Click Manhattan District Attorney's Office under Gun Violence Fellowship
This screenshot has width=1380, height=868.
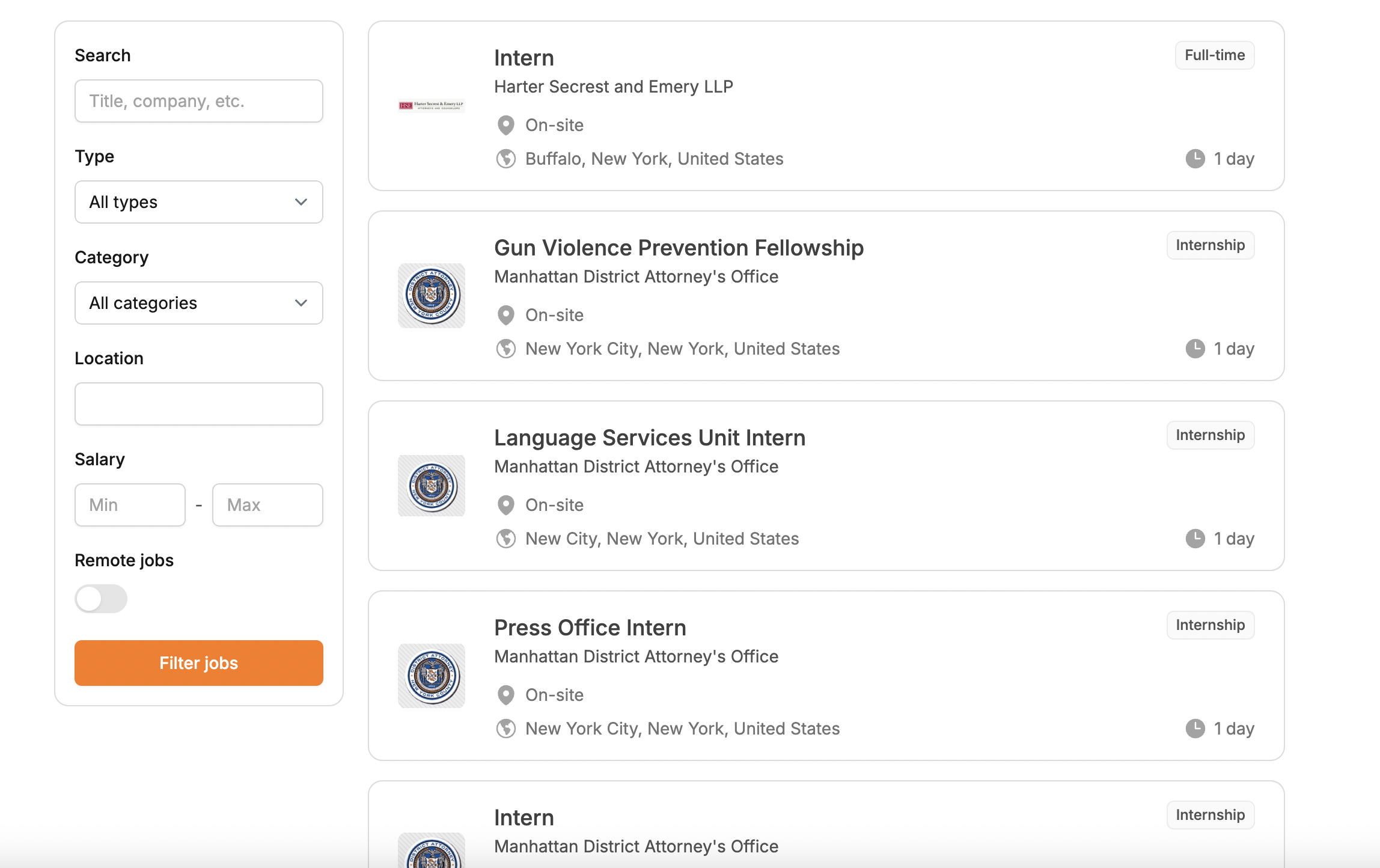(636, 277)
